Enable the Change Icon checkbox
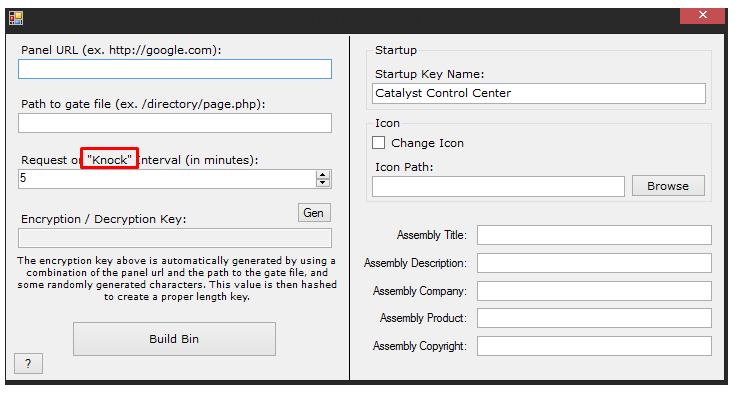The width and height of the screenshot is (743, 397). [x=379, y=143]
